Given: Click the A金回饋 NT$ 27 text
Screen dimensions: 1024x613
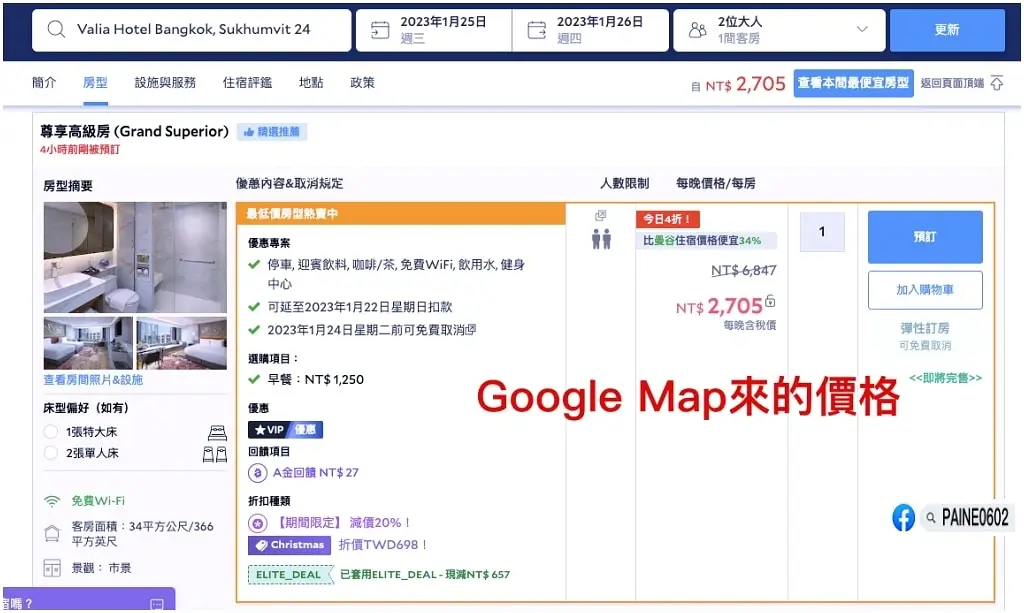Looking at the screenshot, I should (315, 473).
